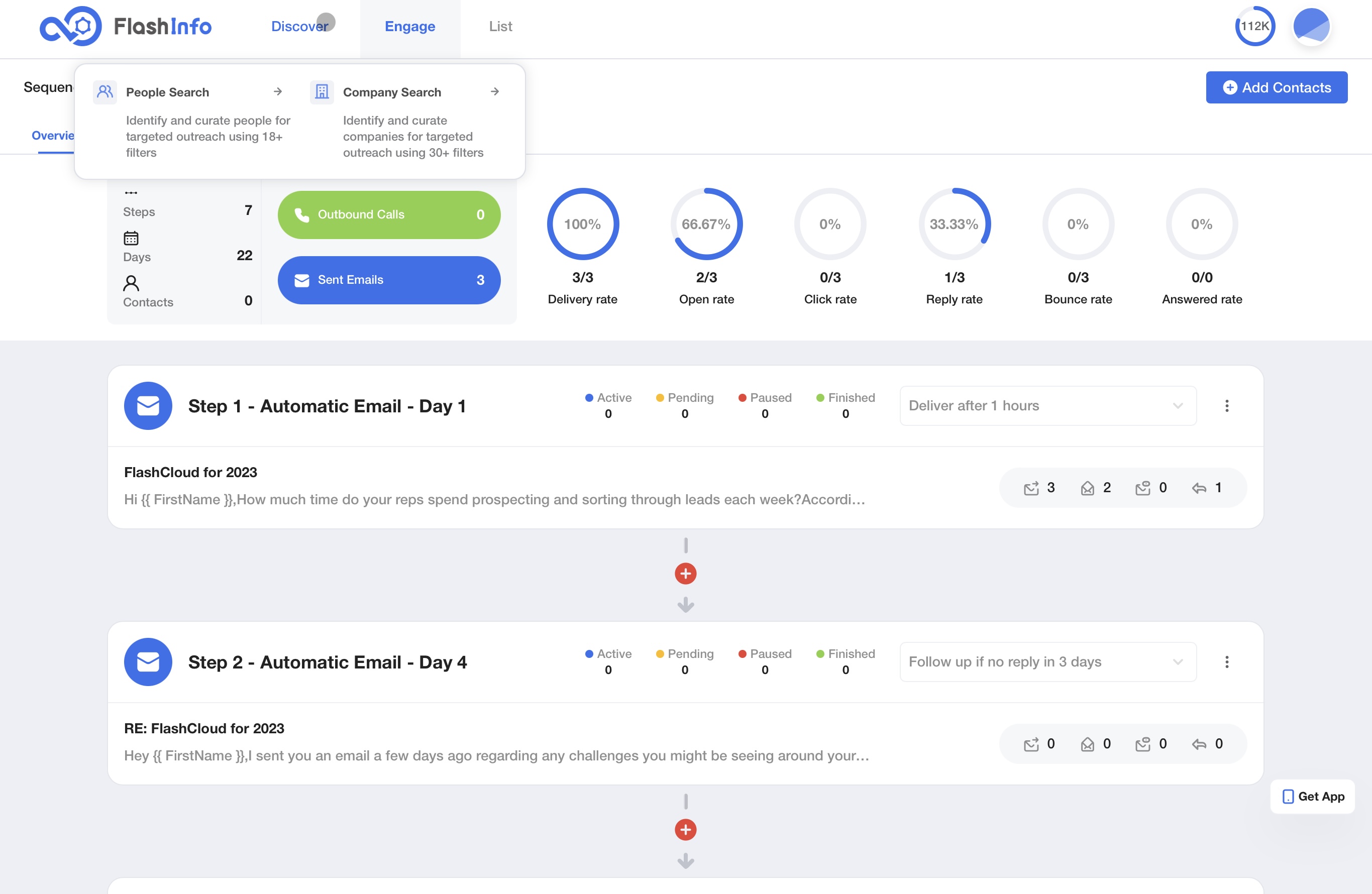Go to the List tab
Viewport: 1372px width, 894px height.
(500, 27)
